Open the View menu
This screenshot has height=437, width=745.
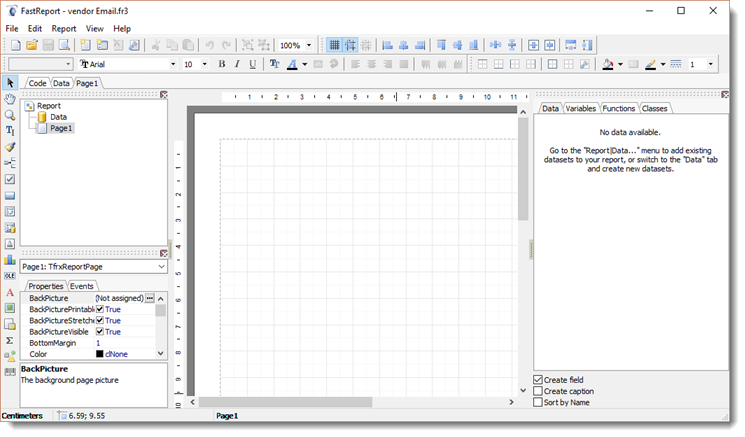point(95,28)
